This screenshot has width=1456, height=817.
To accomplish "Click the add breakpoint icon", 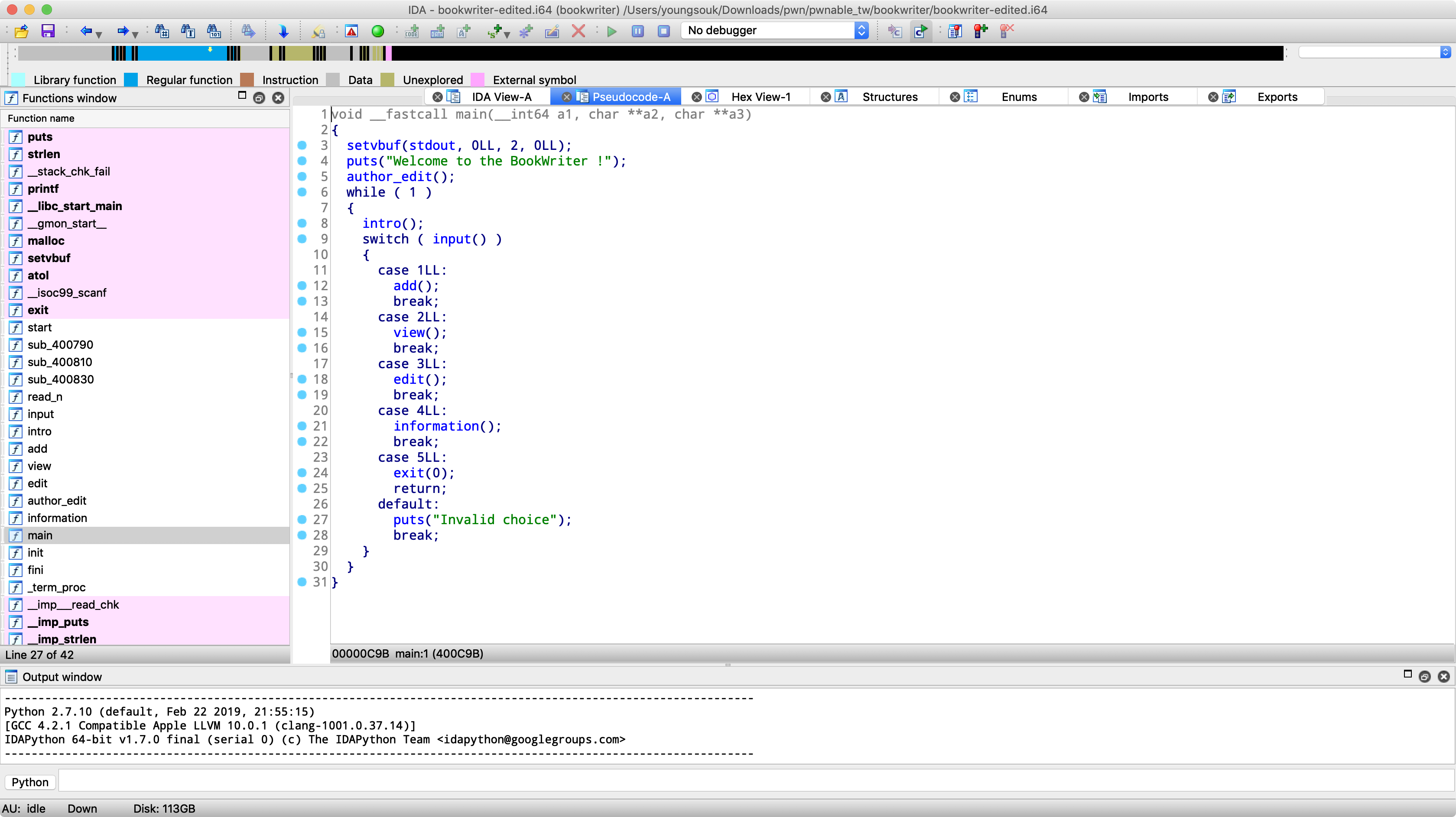I will [x=981, y=31].
